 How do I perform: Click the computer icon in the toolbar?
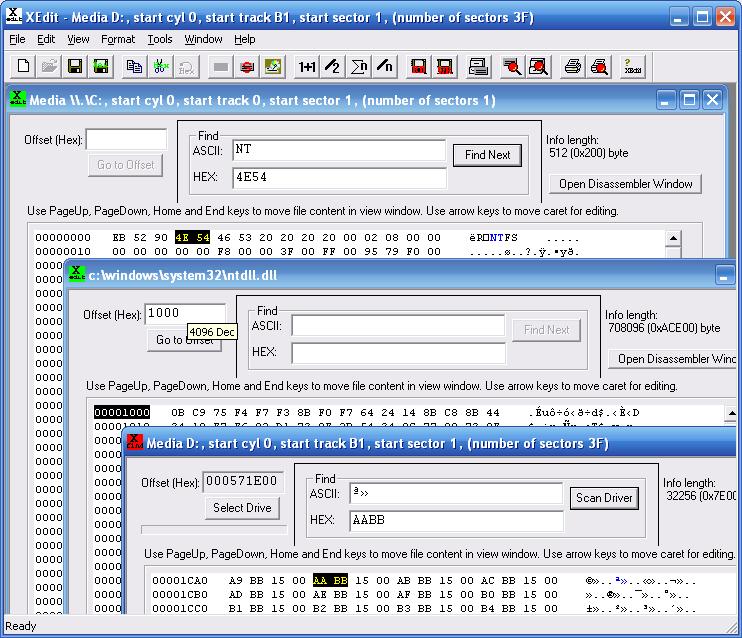coord(478,67)
